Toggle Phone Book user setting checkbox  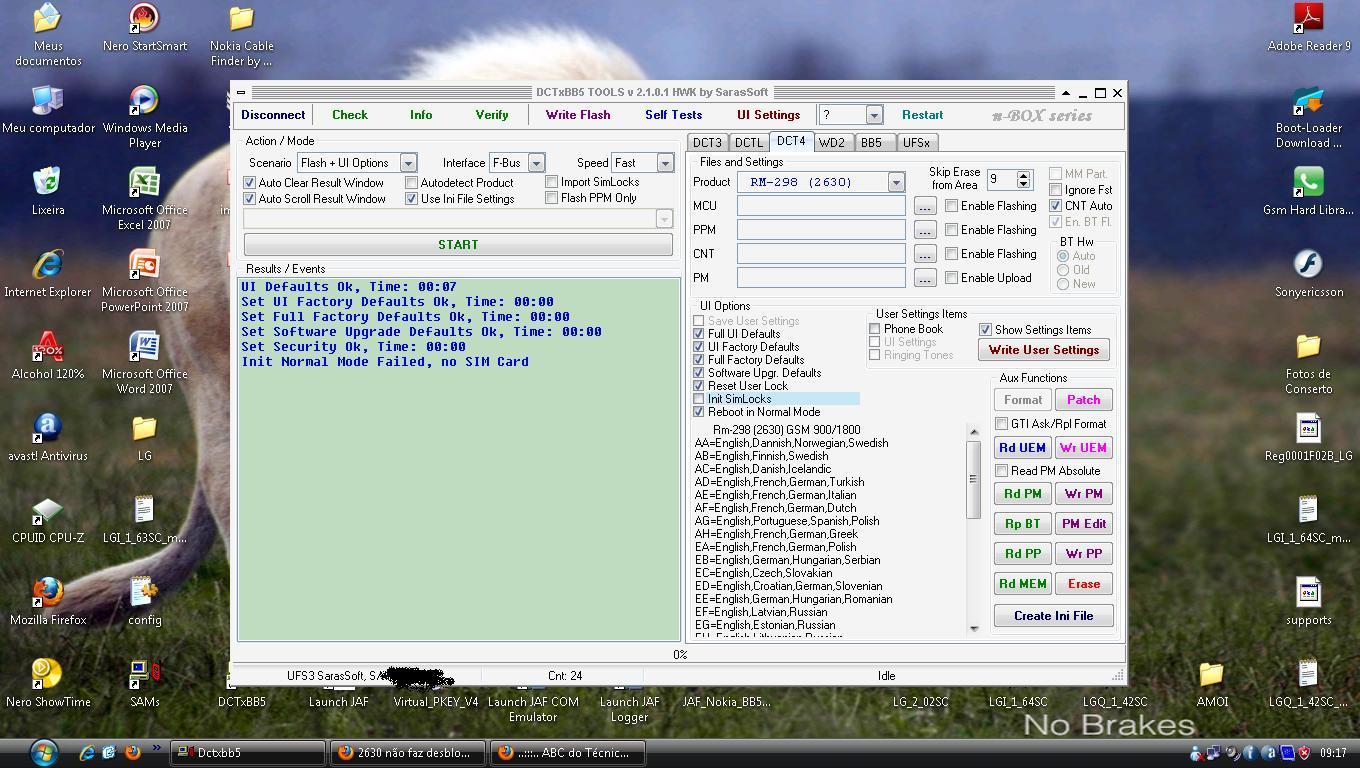[x=875, y=329]
